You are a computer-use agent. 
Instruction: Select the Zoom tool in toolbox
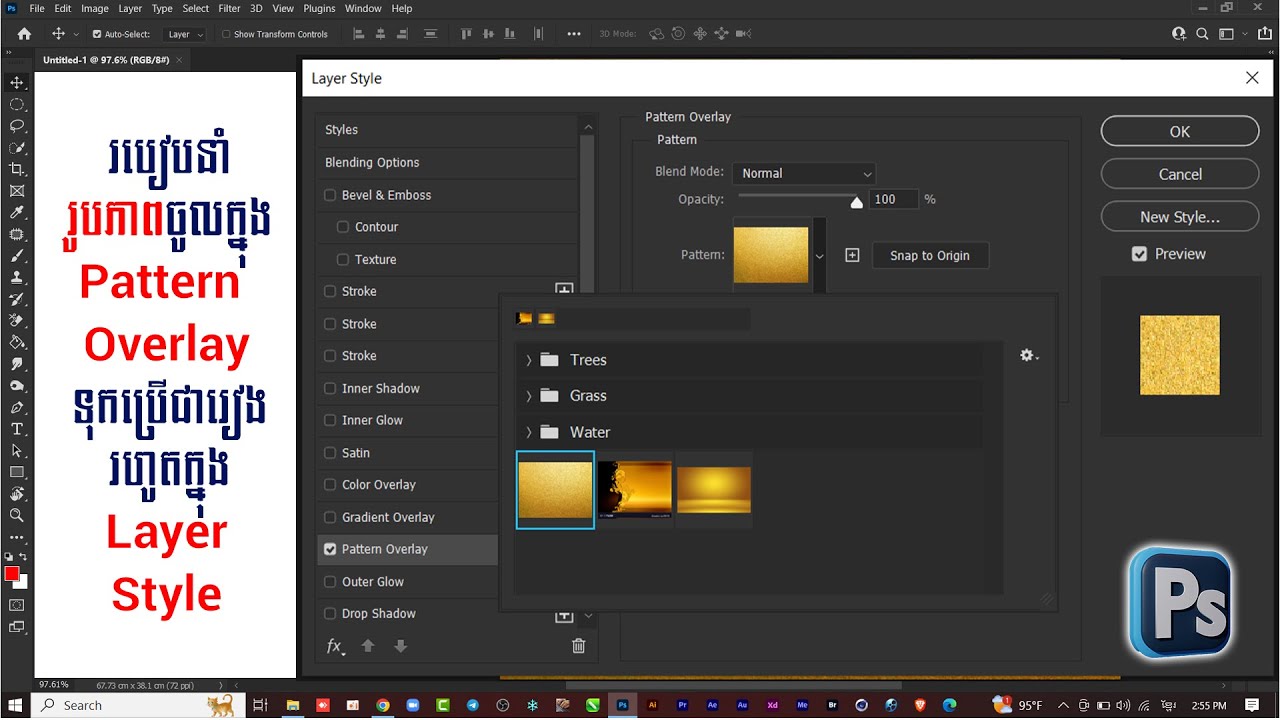17,516
